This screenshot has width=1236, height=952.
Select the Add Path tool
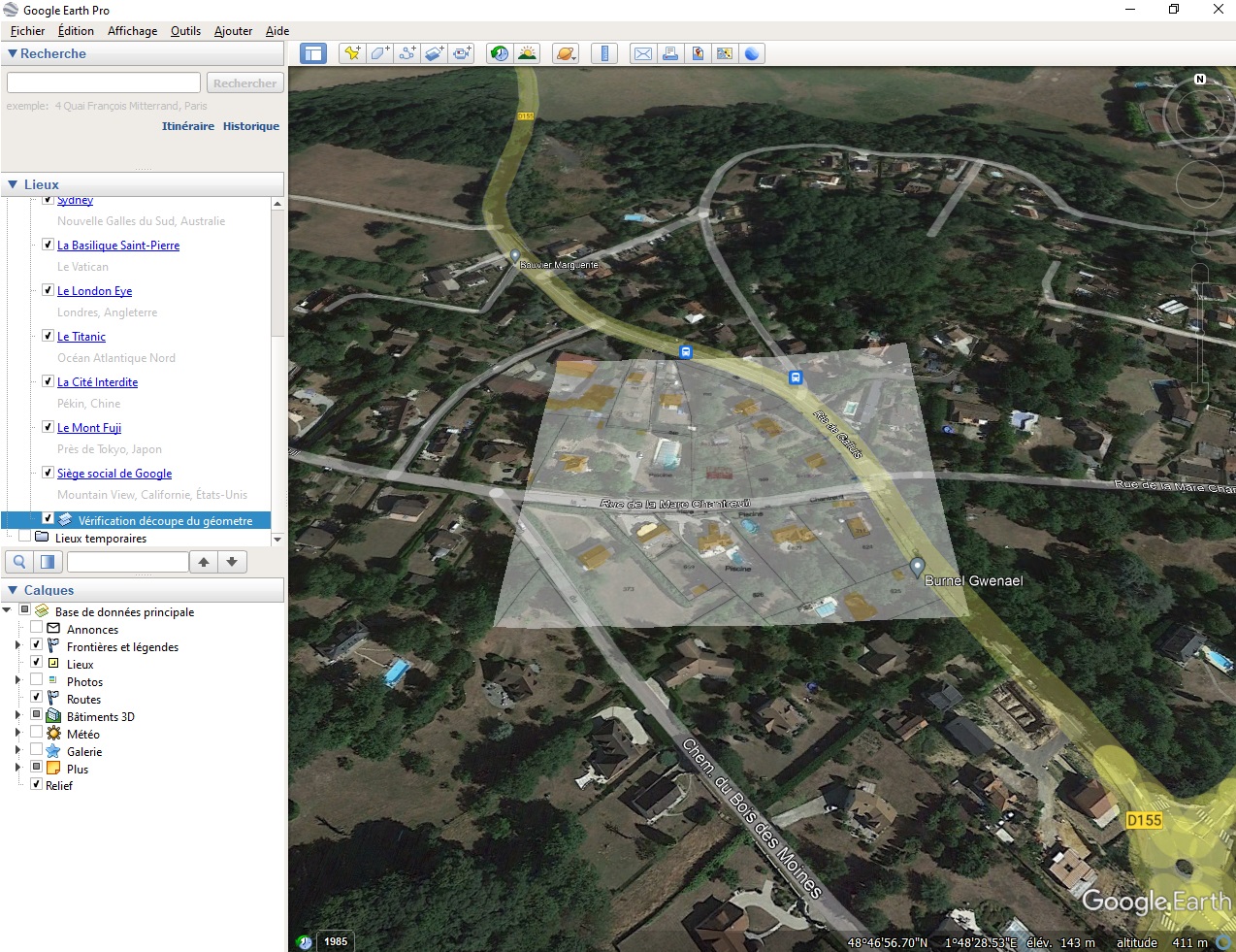coord(407,53)
